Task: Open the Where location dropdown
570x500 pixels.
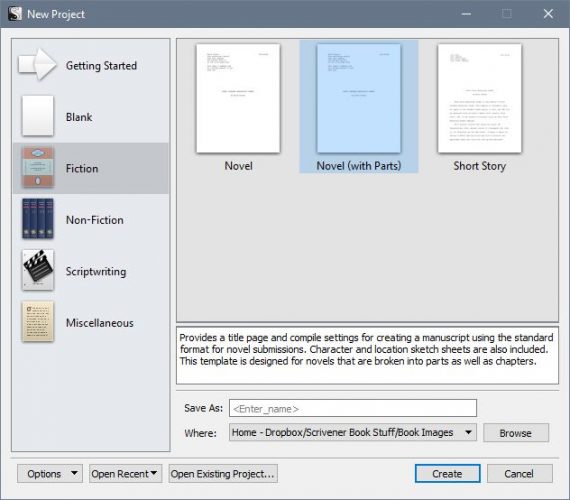Action: tap(353, 432)
